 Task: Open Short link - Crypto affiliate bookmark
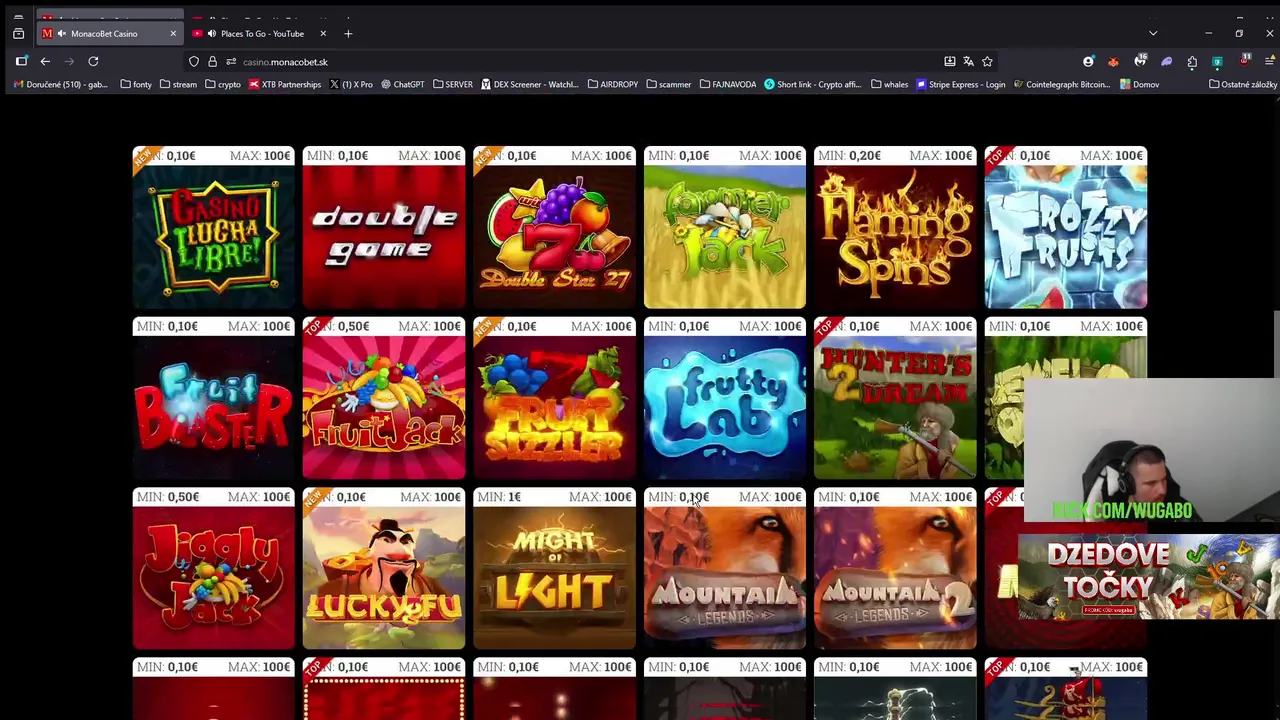click(x=813, y=85)
